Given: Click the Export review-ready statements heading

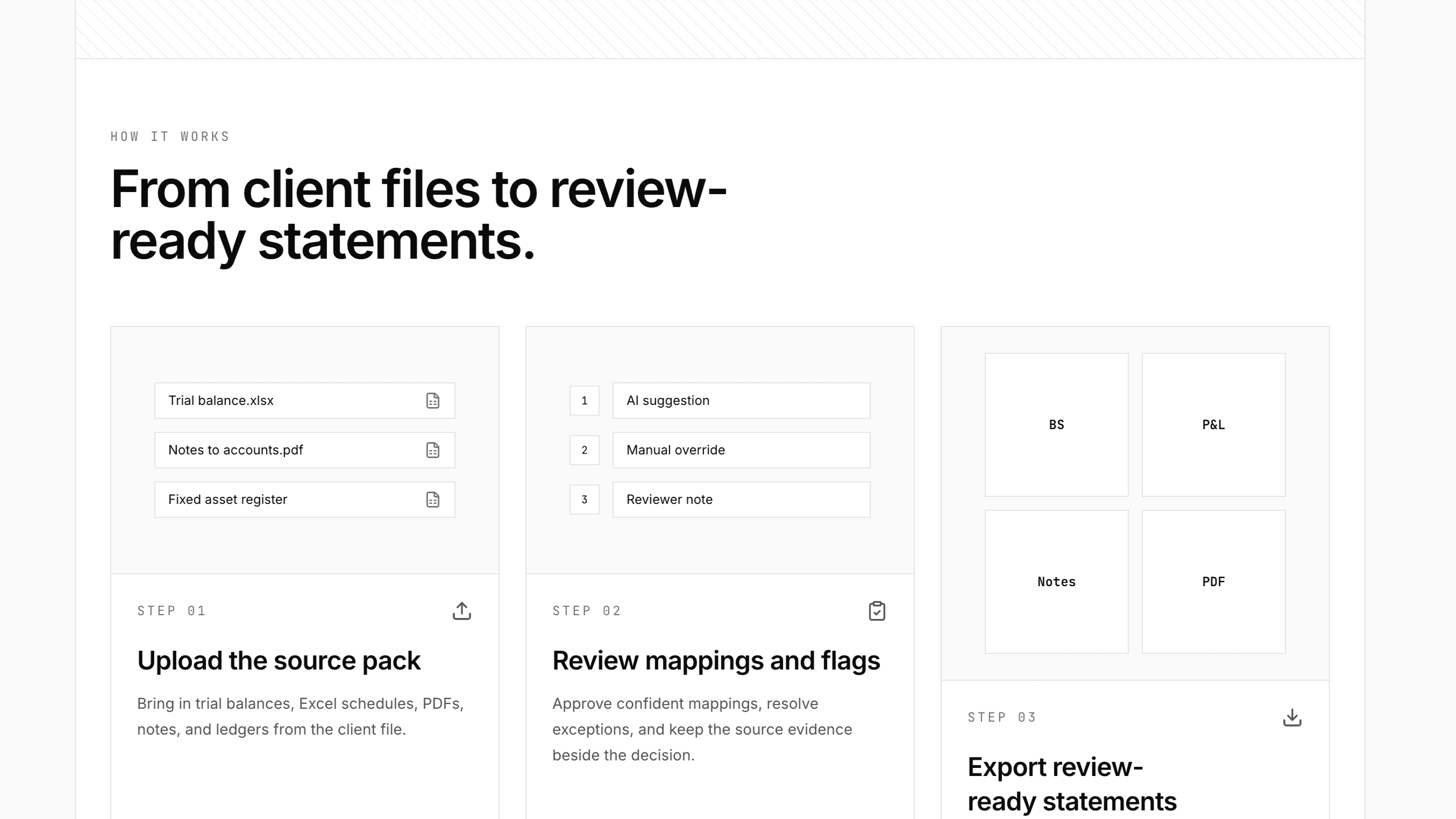Looking at the screenshot, I should (x=1071, y=784).
